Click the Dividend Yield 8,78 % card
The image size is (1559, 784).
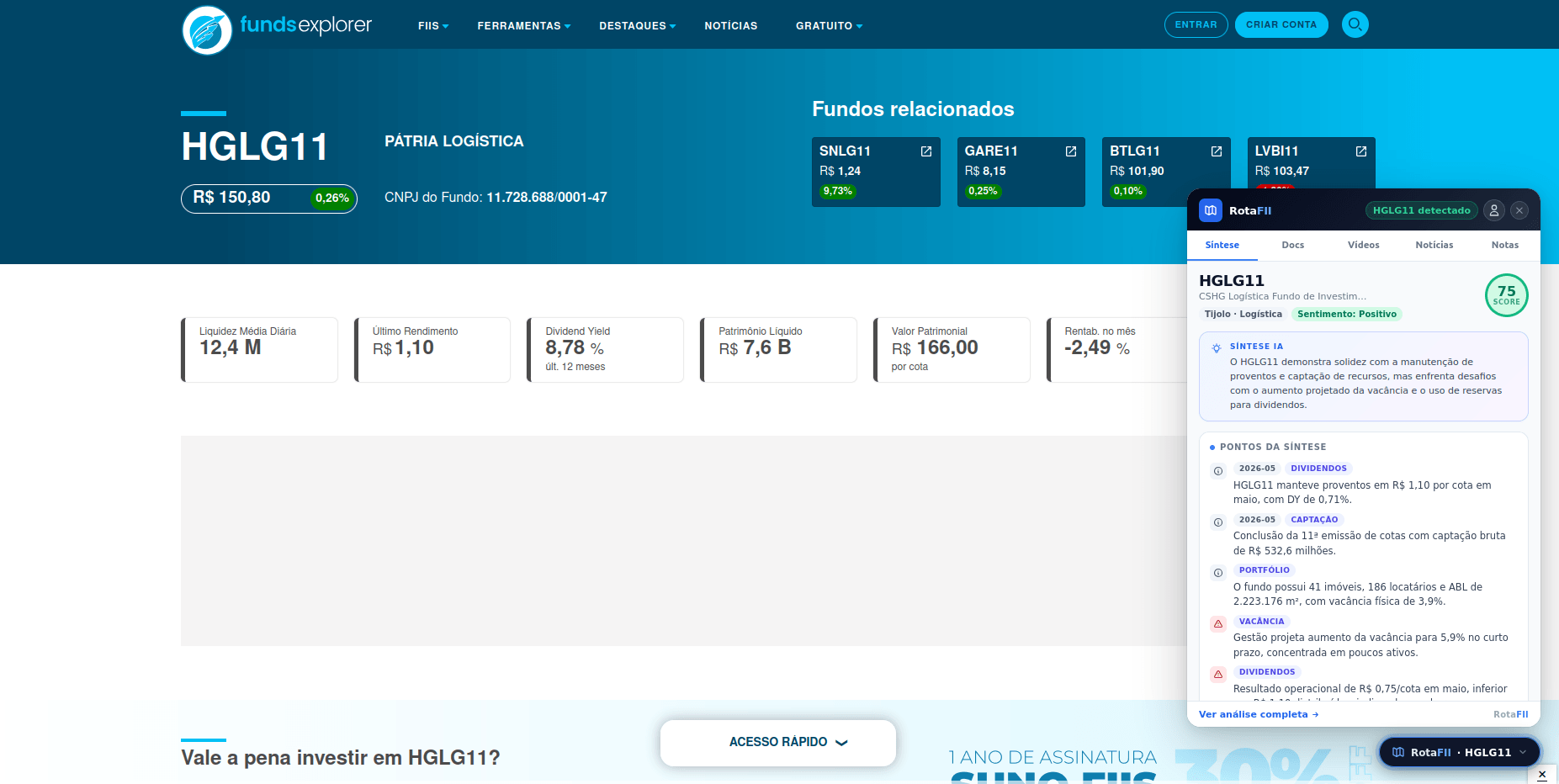[x=605, y=350]
